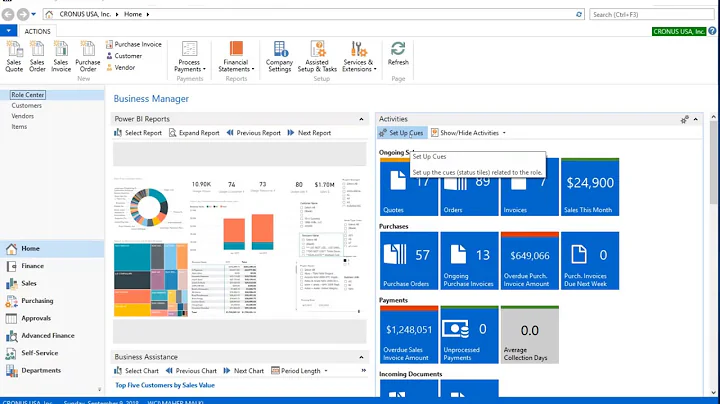Open new Purchase Invoice
Viewport: 720px width, 404px height.
(134, 44)
